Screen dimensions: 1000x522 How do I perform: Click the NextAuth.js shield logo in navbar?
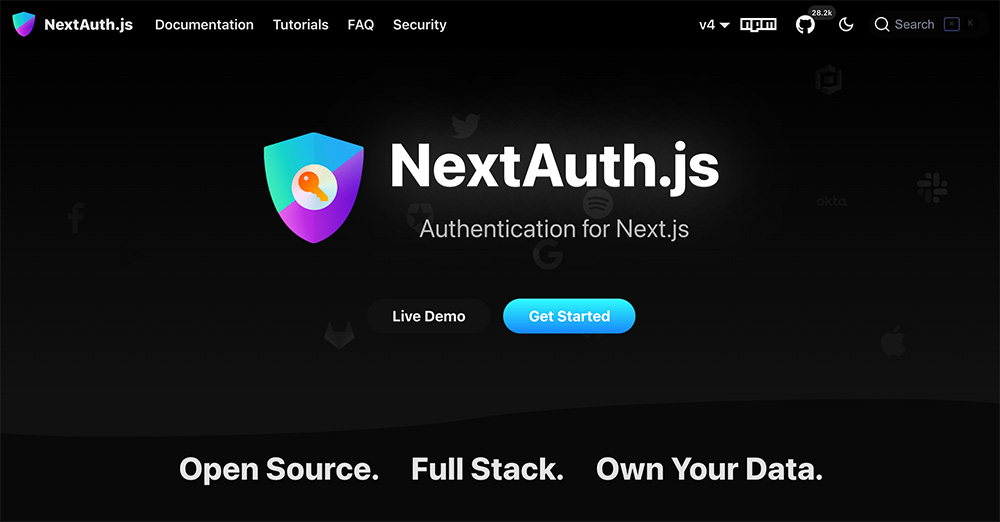pyautogui.click(x=24, y=24)
